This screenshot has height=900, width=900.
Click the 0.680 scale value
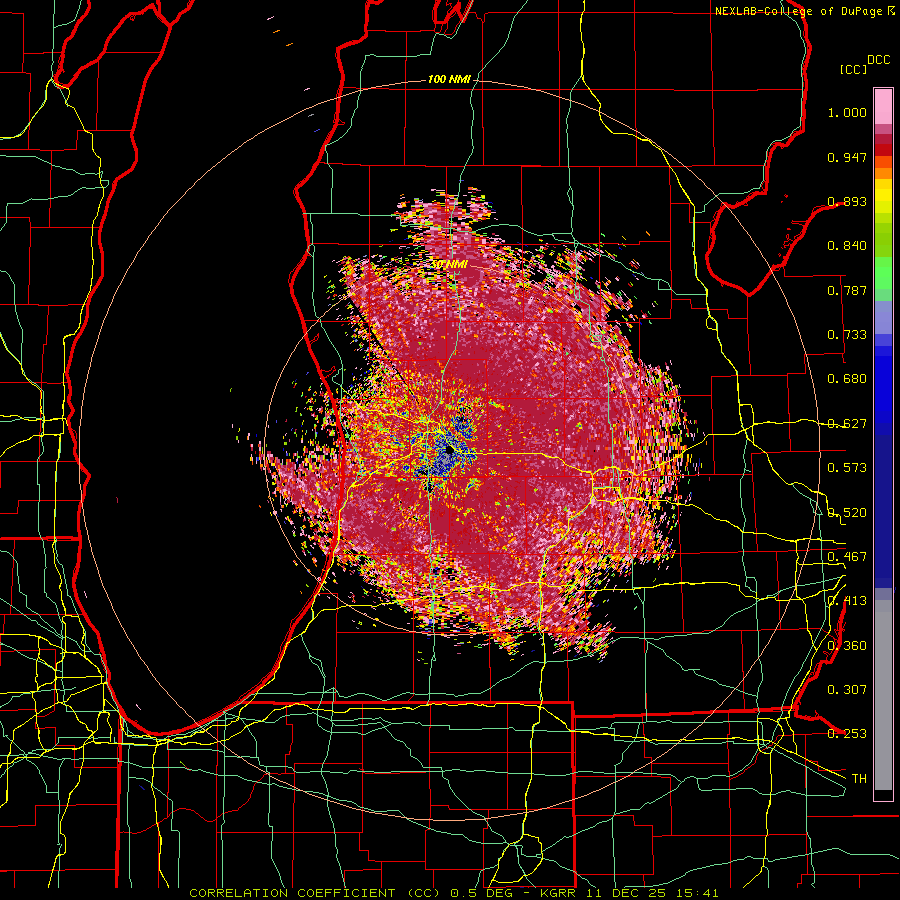click(847, 379)
